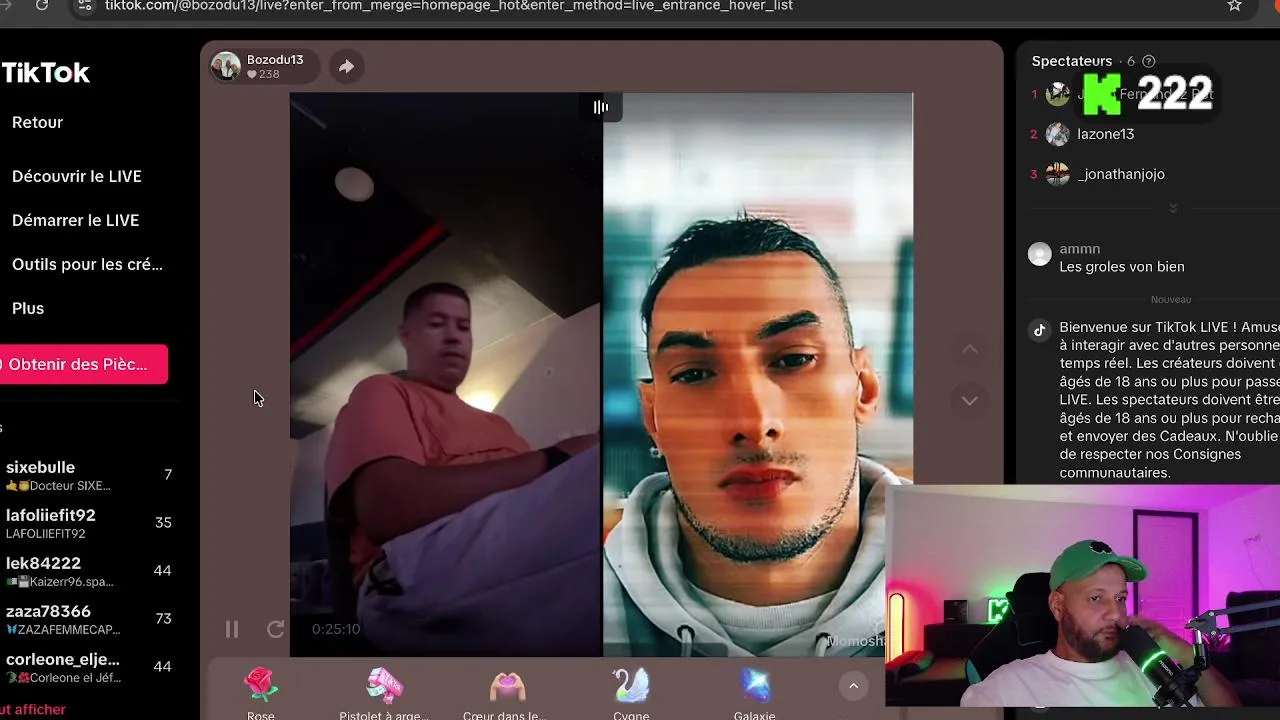This screenshot has width=1280, height=720.
Task: Open lazone13's viewer profile
Action: pyautogui.click(x=1106, y=134)
